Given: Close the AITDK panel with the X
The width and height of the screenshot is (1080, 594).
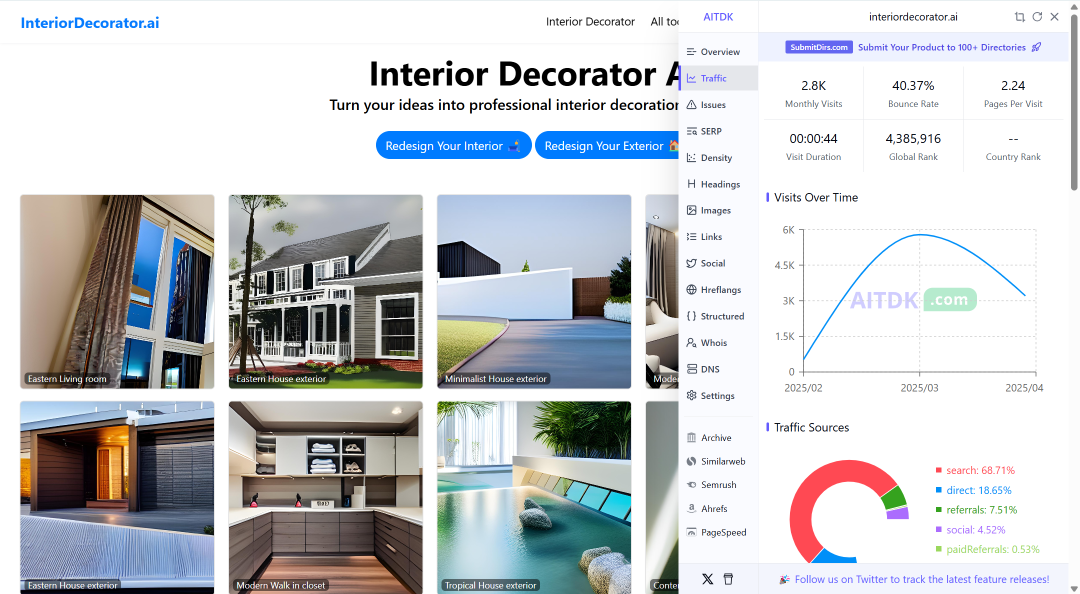Looking at the screenshot, I should click(x=1055, y=17).
